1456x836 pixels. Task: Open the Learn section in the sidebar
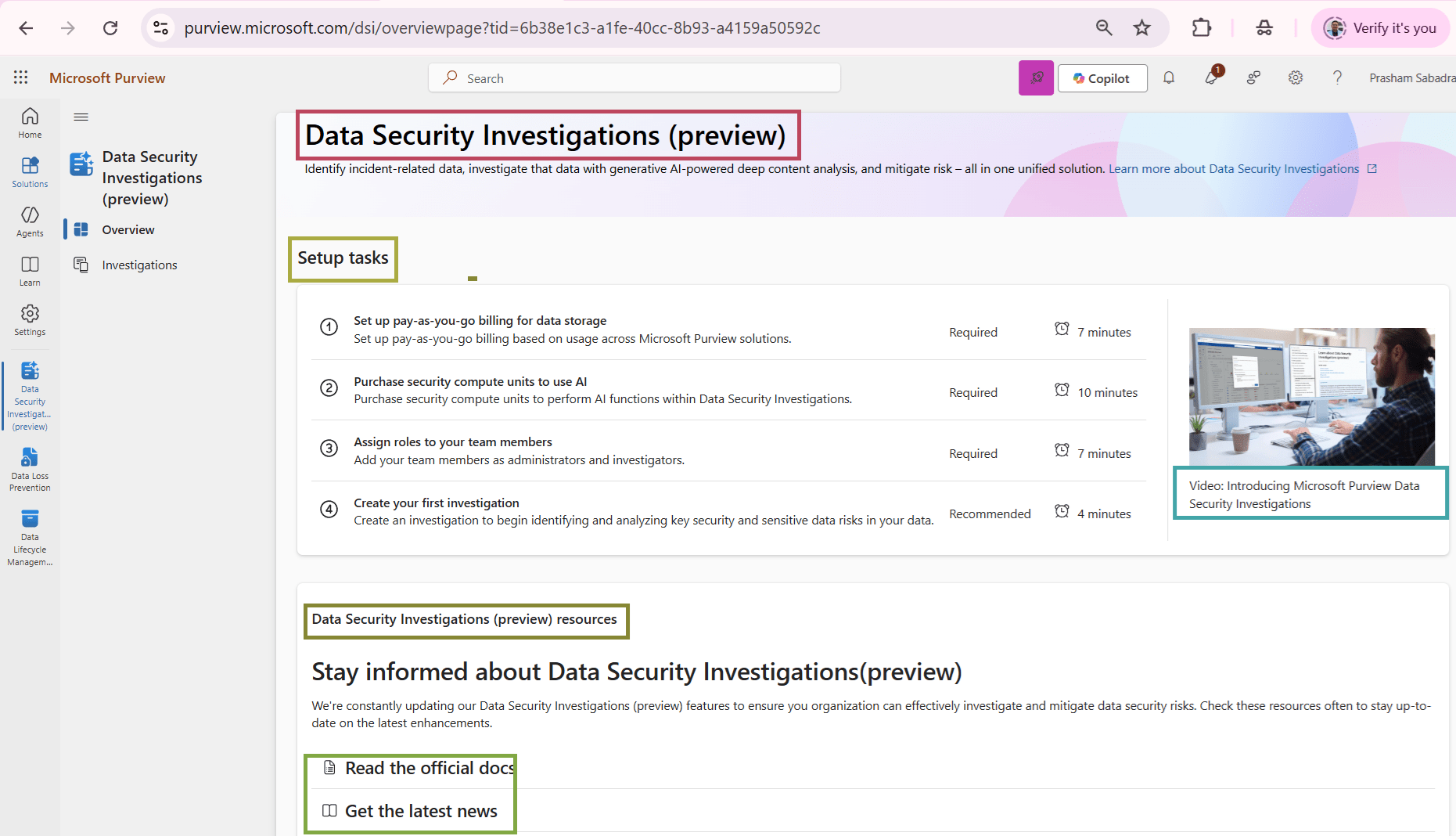tap(30, 271)
